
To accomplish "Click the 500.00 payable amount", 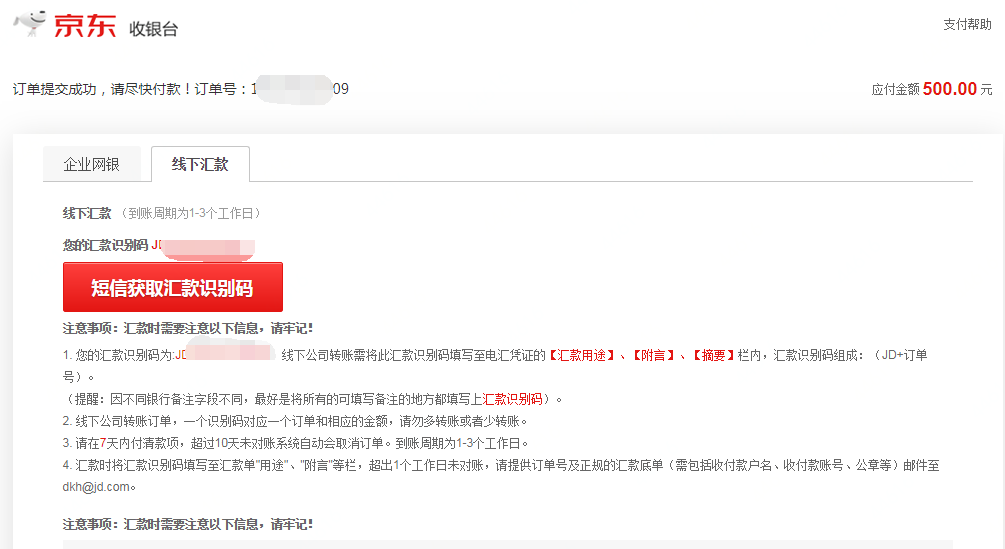I will click(950, 88).
